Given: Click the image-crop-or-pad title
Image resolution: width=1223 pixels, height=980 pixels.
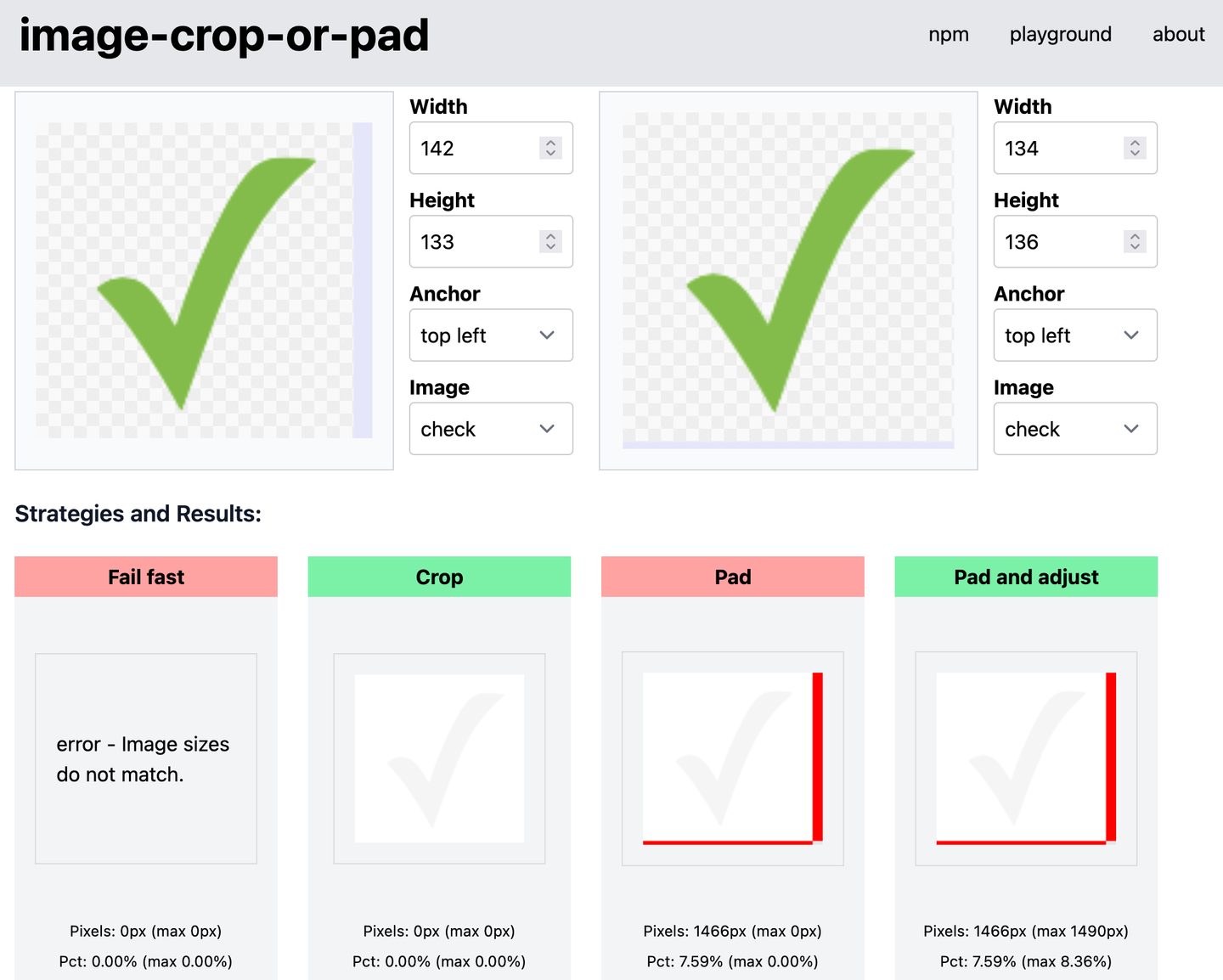Looking at the screenshot, I should (x=224, y=35).
